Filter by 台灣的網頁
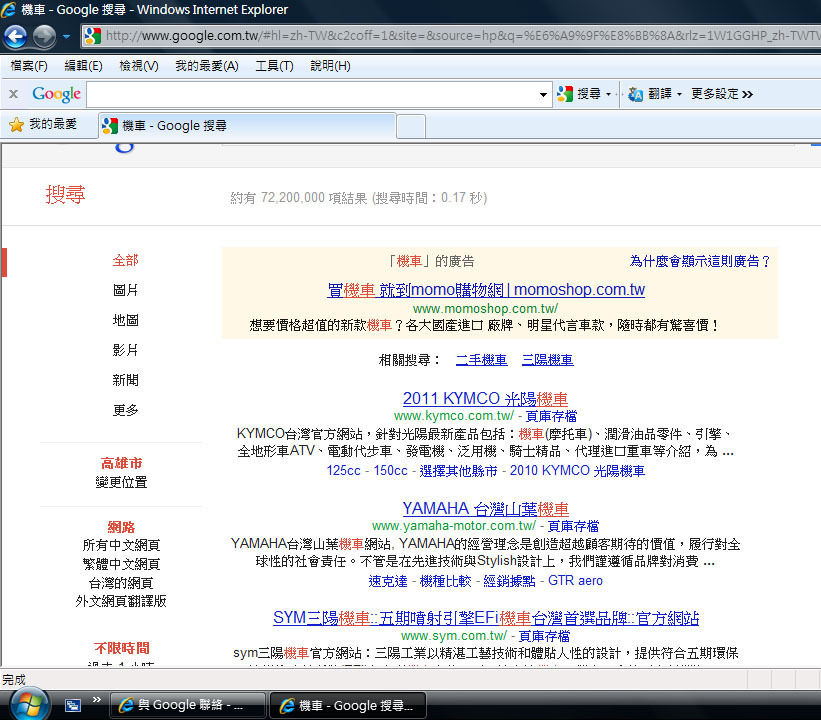 121,583
